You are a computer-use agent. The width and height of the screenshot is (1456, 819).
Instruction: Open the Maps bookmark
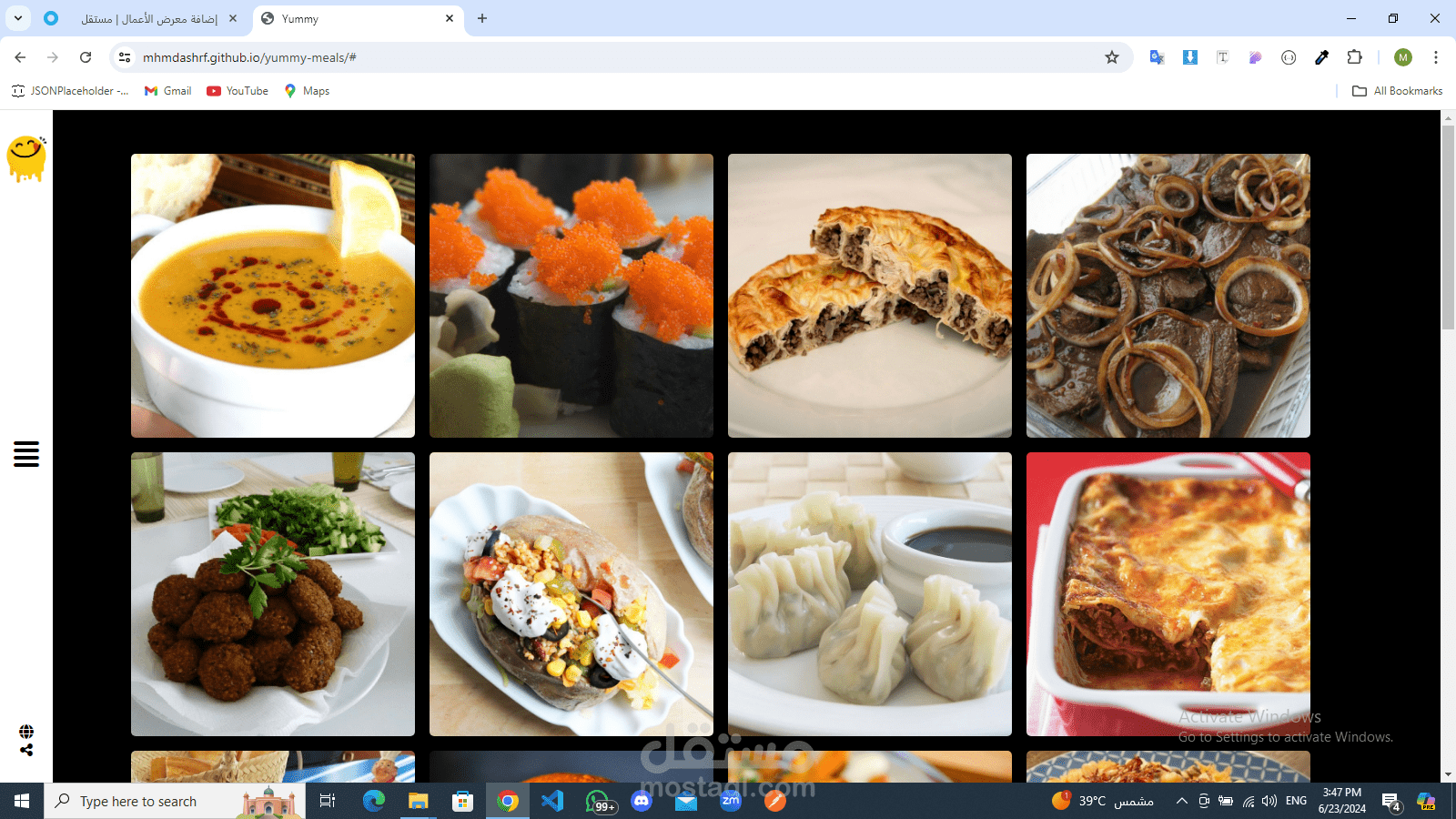[307, 91]
